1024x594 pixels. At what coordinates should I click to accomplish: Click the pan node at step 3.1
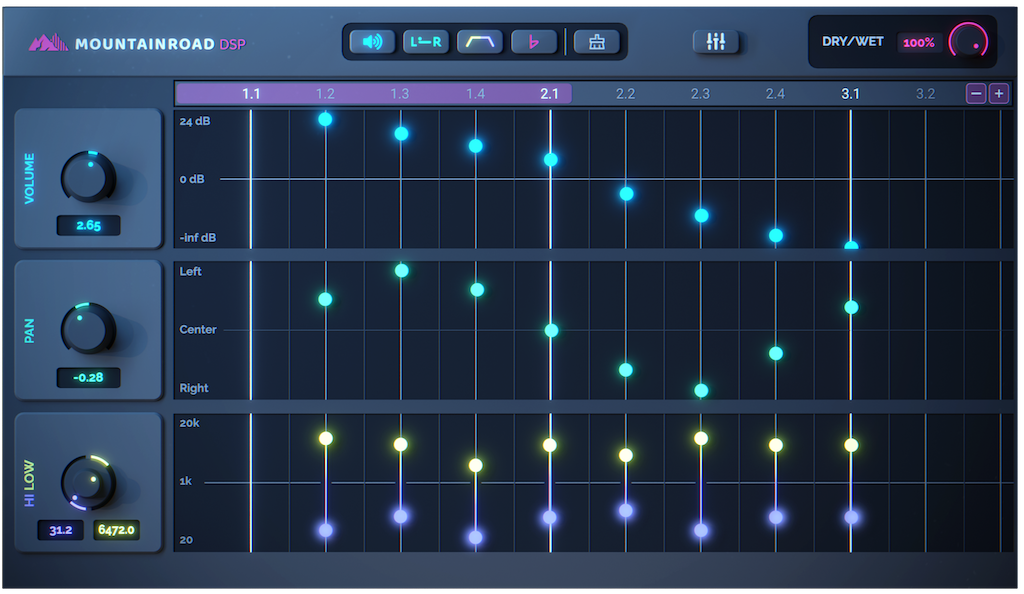click(851, 307)
